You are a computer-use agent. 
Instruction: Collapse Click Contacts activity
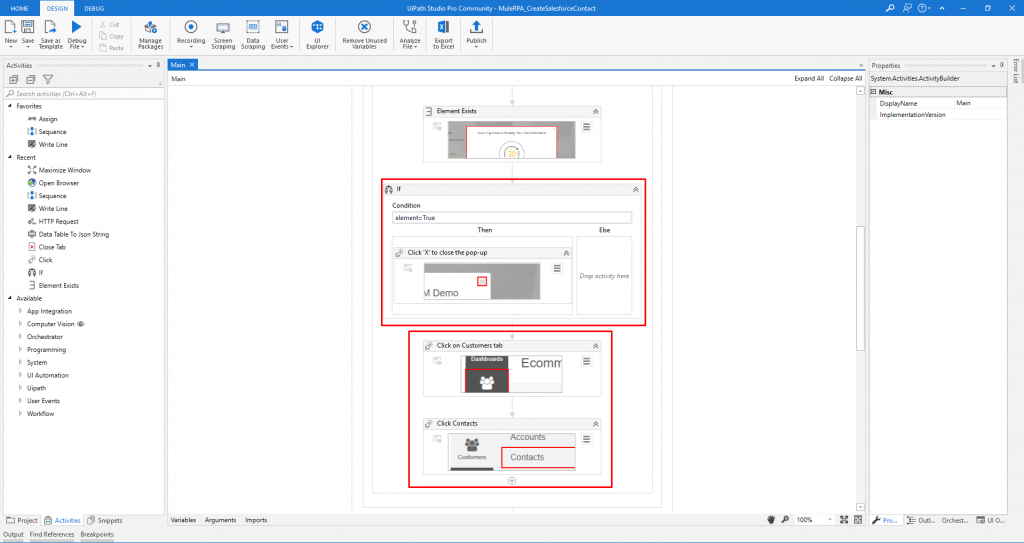595,423
